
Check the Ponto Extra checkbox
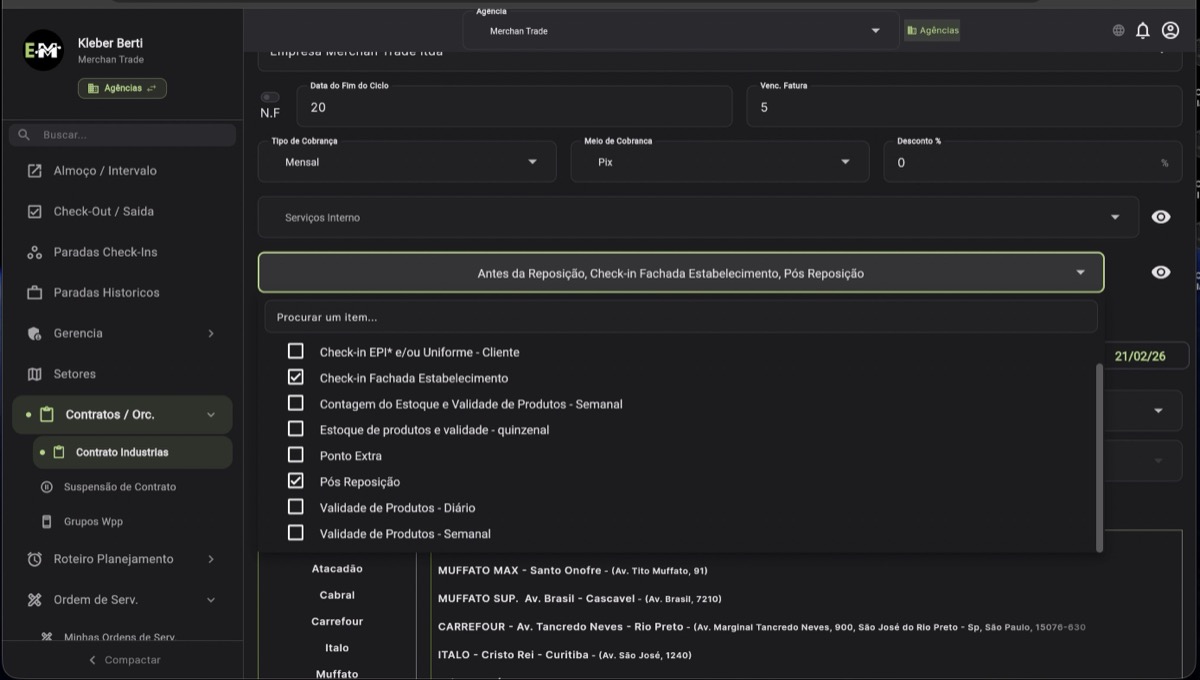tap(296, 456)
